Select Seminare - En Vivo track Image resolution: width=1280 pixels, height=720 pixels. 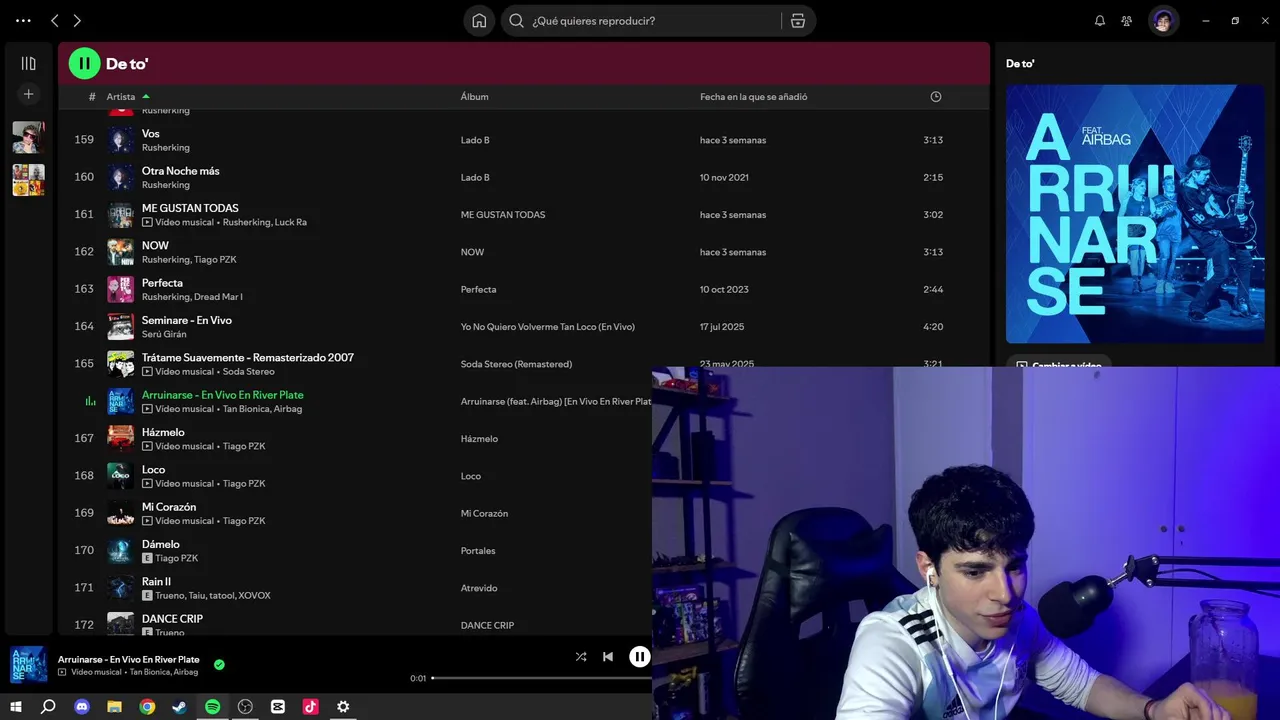pyautogui.click(x=187, y=320)
